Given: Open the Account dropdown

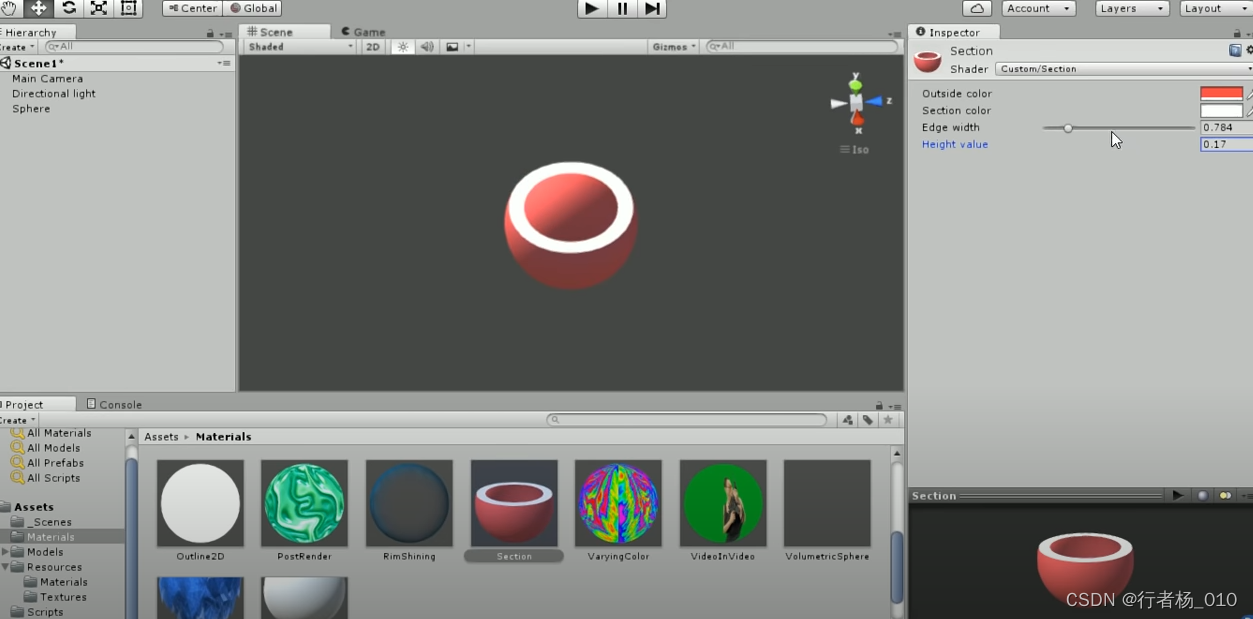Looking at the screenshot, I should point(1038,8).
